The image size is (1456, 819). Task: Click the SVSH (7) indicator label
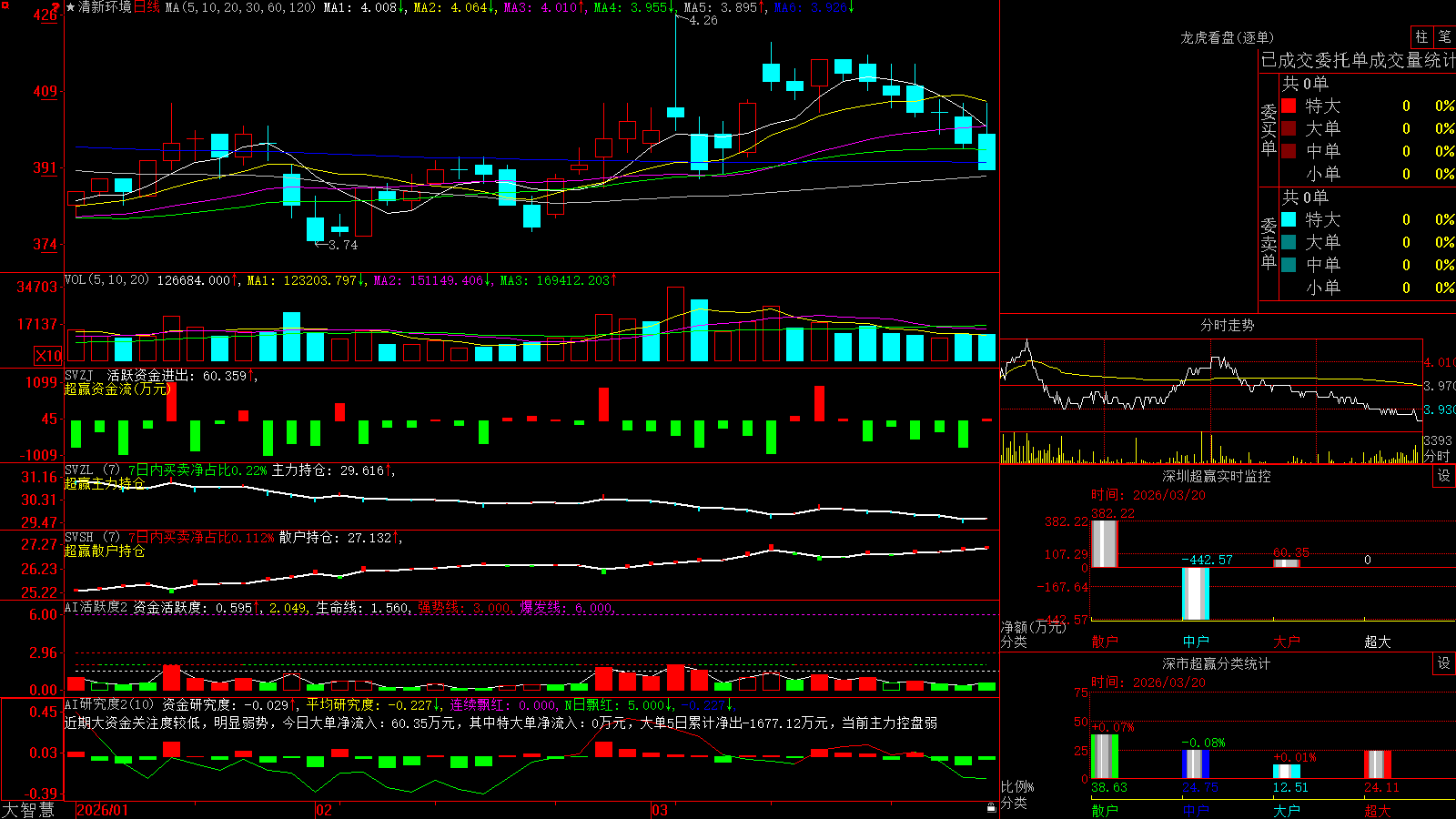(92, 538)
